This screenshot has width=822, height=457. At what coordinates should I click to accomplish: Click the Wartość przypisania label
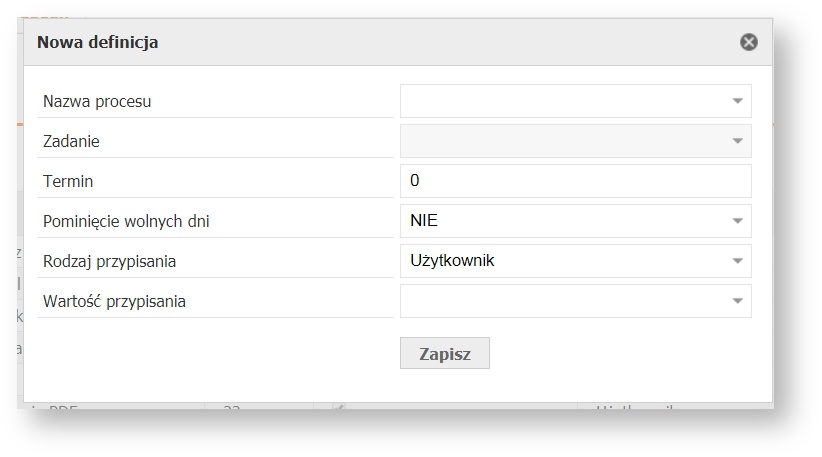(x=114, y=301)
